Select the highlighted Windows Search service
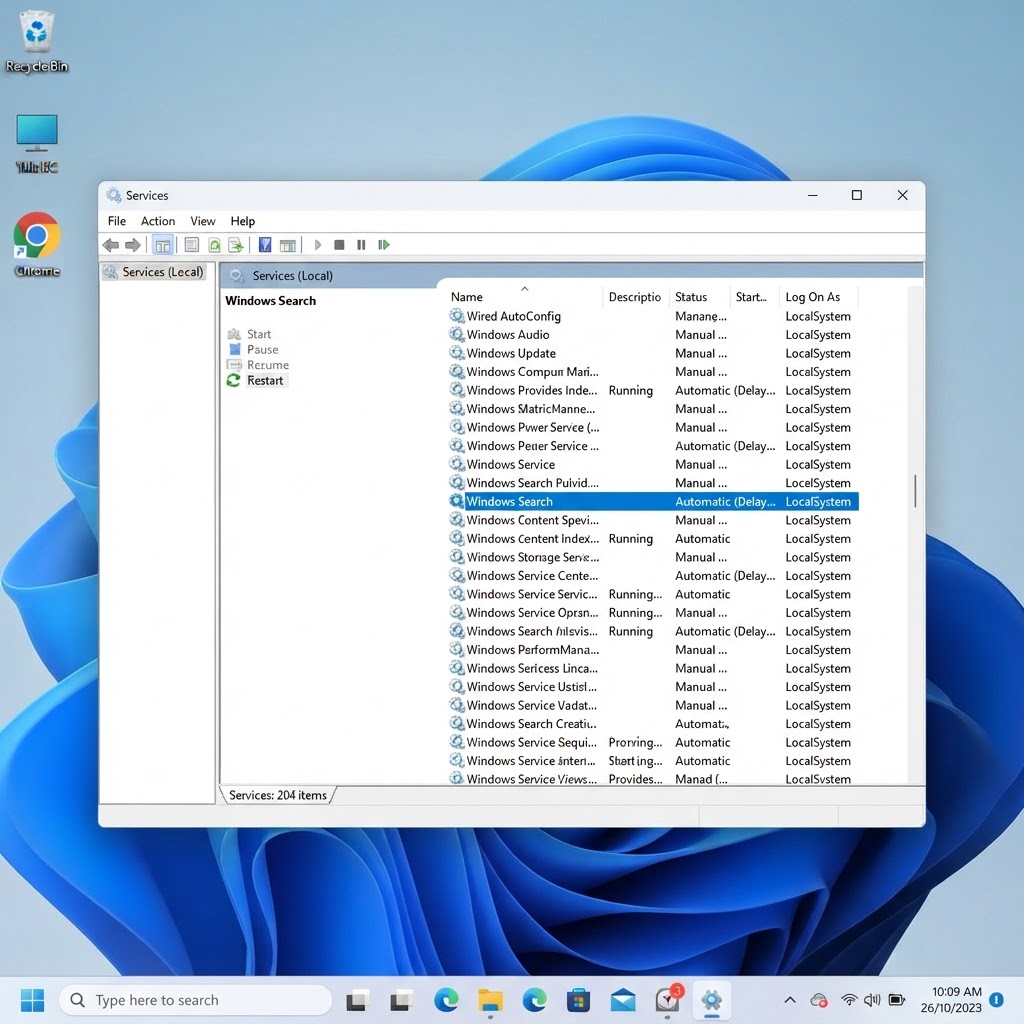The image size is (1024, 1024). 653,502
